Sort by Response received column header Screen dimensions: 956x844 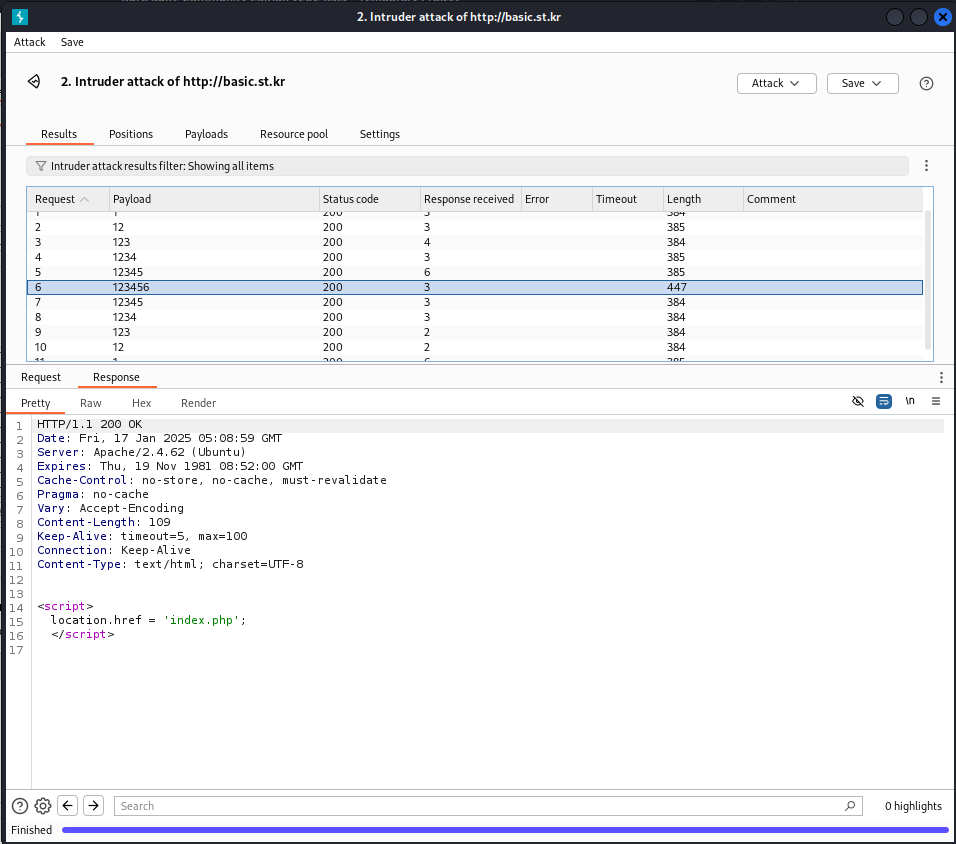(470, 199)
